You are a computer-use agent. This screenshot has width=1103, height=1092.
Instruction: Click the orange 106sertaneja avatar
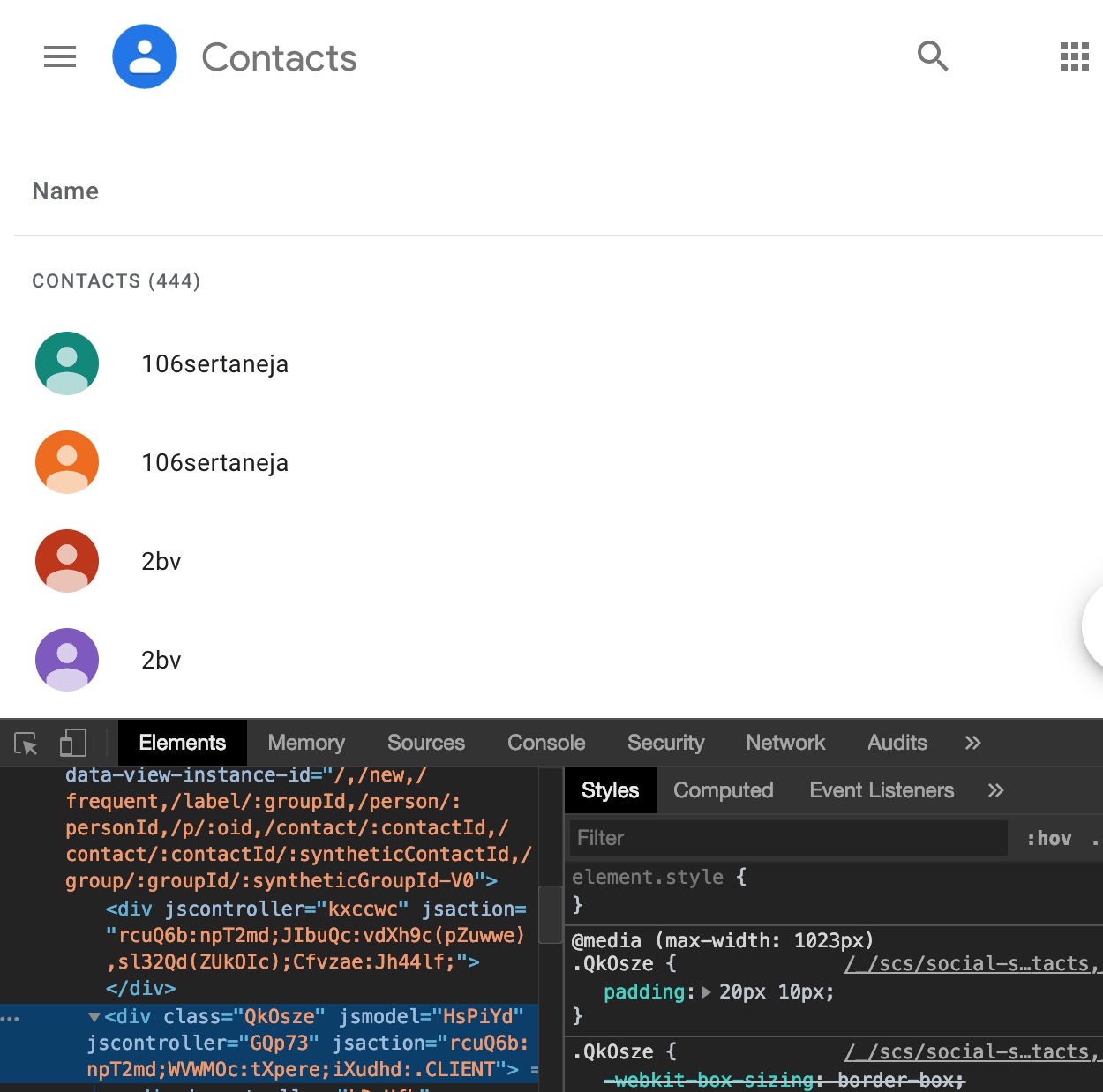pyautogui.click(x=66, y=461)
